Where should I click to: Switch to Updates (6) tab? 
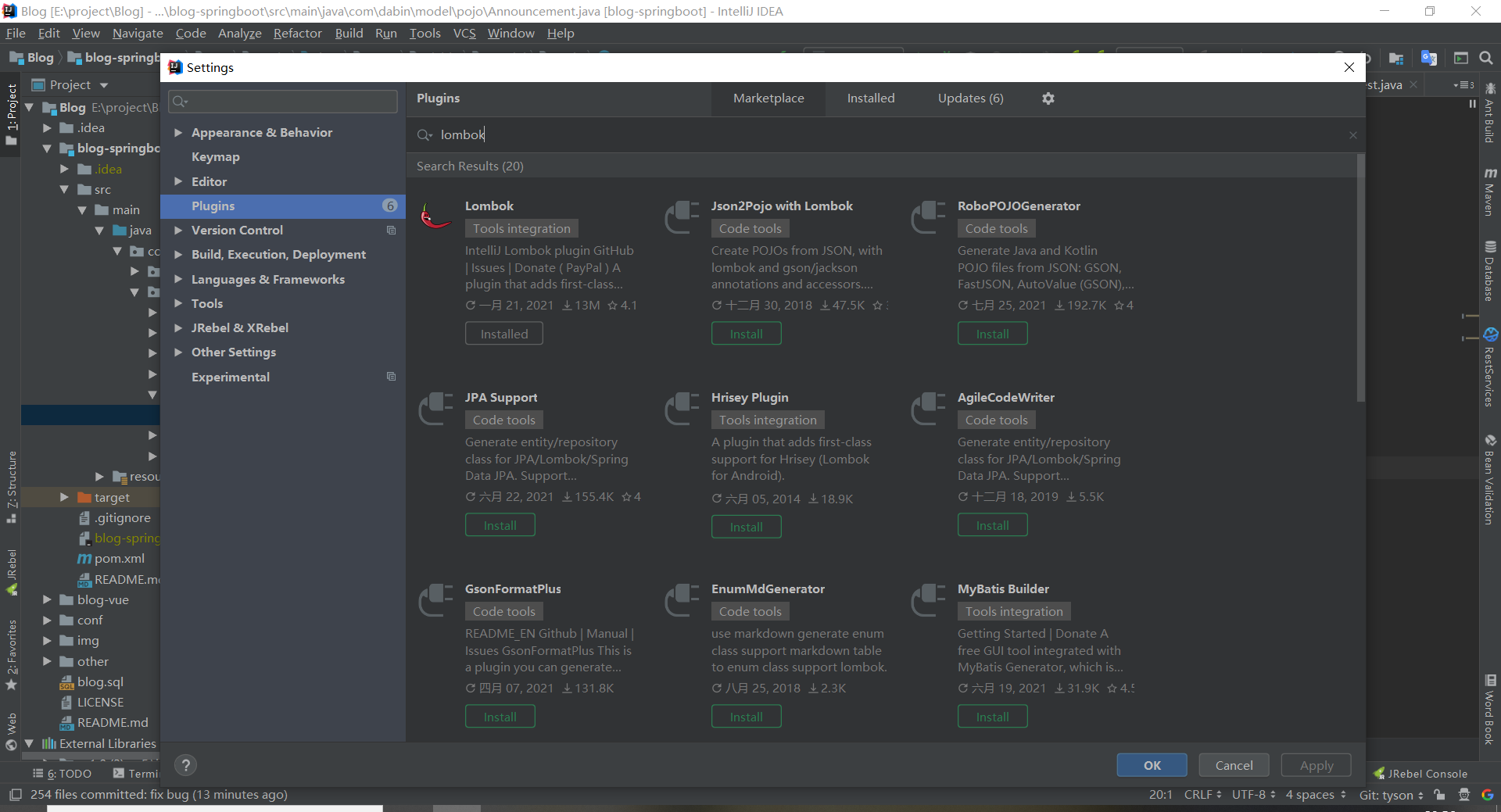tap(970, 98)
